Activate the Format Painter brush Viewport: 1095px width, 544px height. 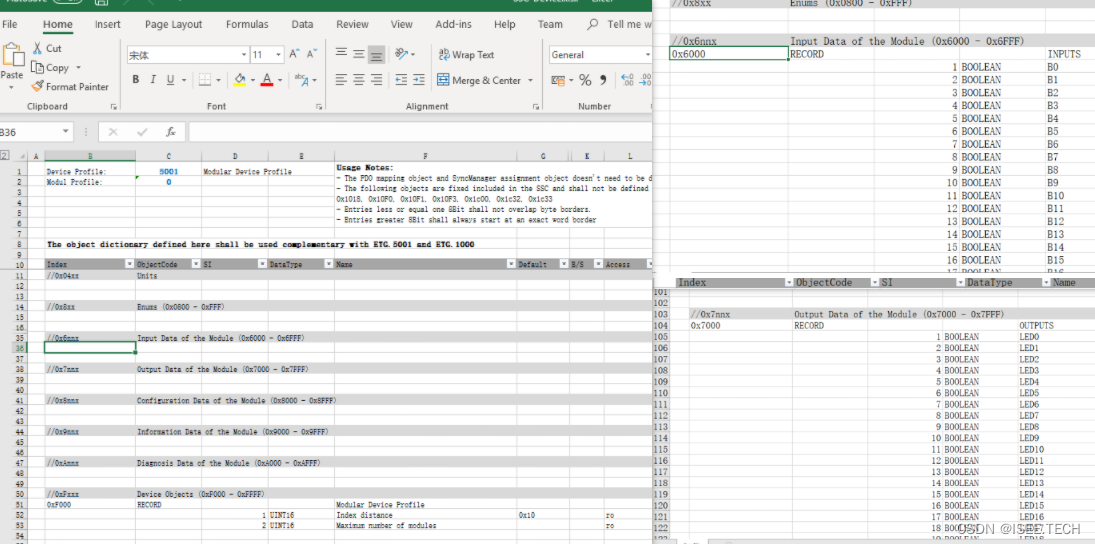(37, 87)
